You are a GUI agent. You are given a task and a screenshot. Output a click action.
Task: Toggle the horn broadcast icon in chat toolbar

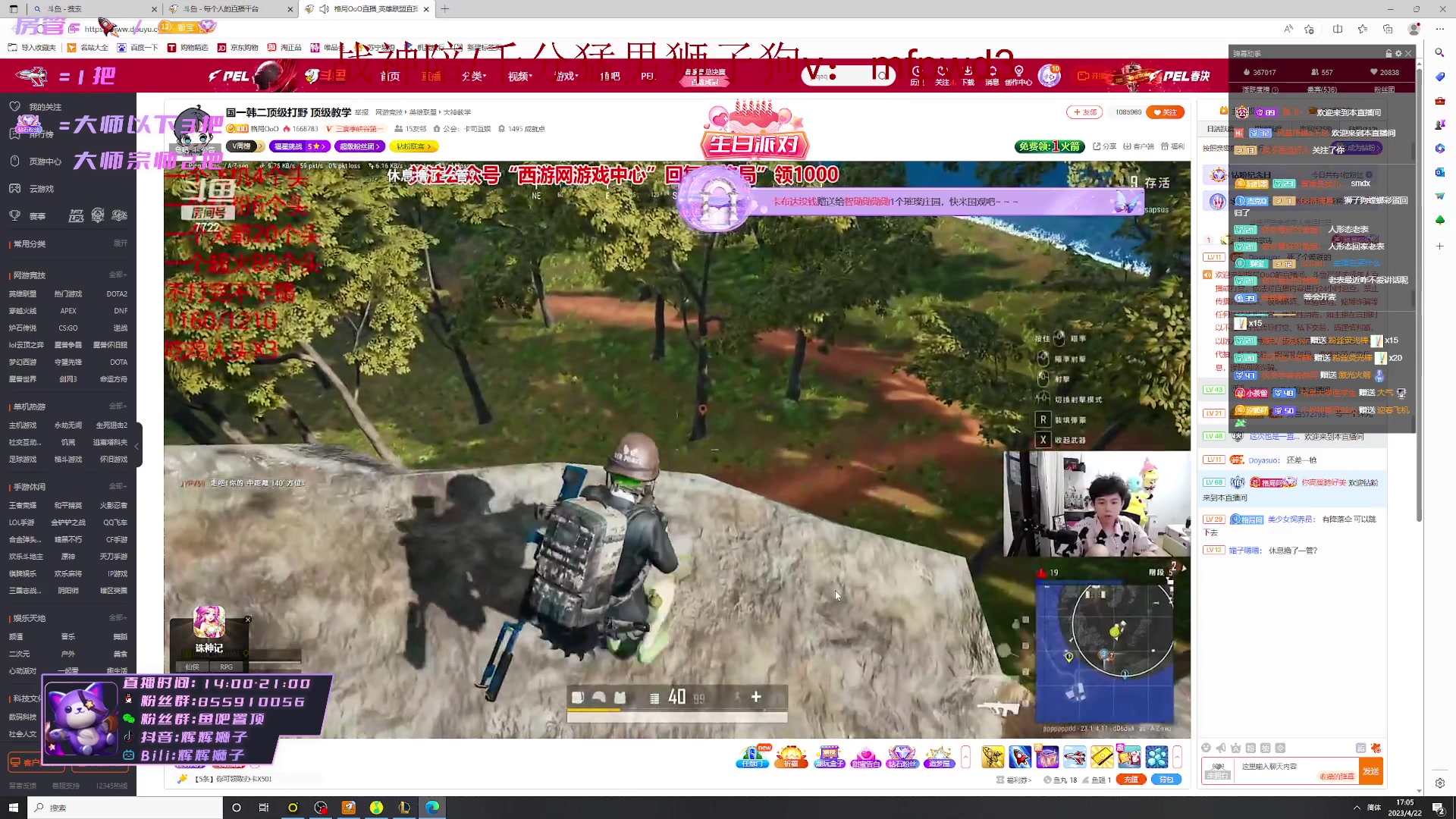(x=1221, y=748)
